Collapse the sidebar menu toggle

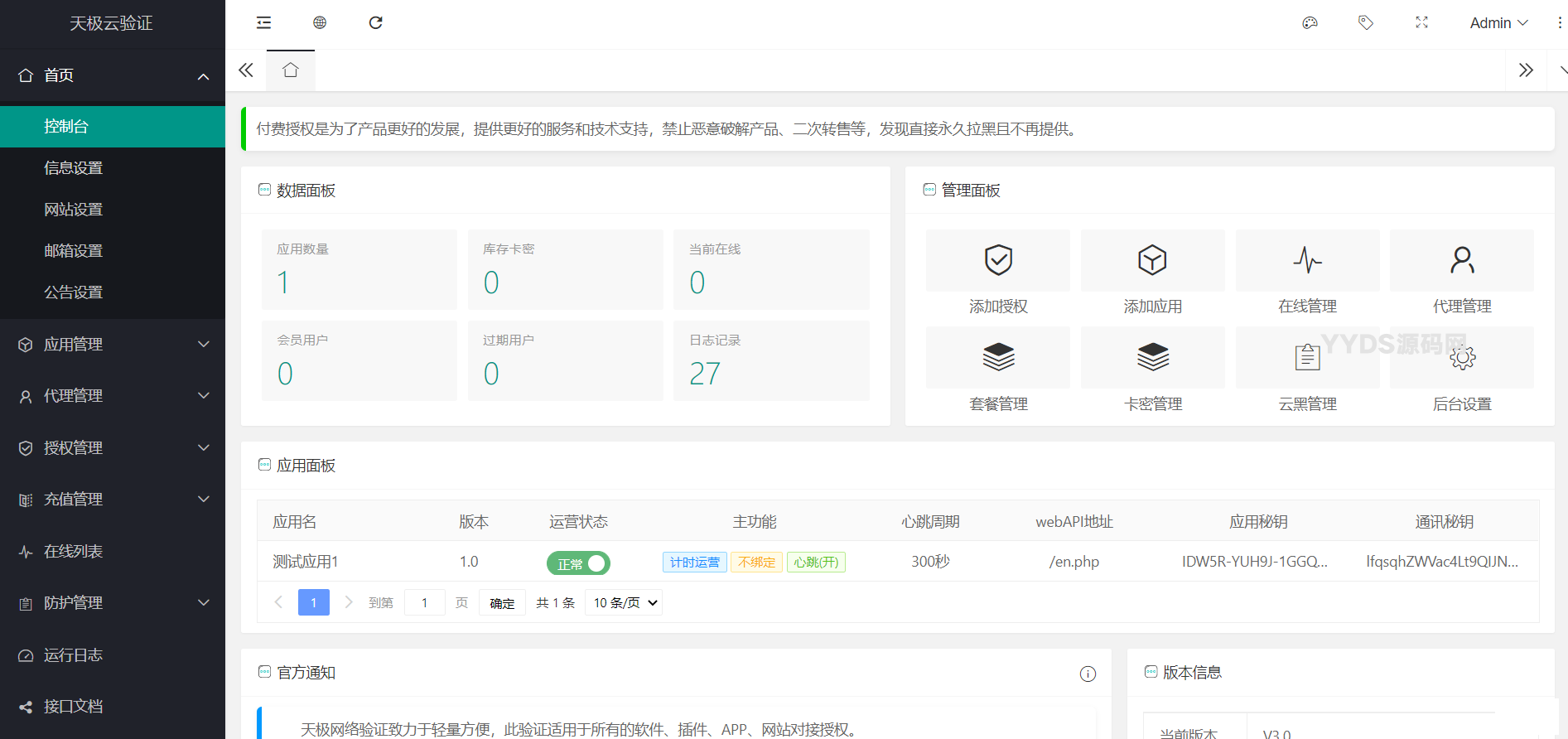pos(263,22)
